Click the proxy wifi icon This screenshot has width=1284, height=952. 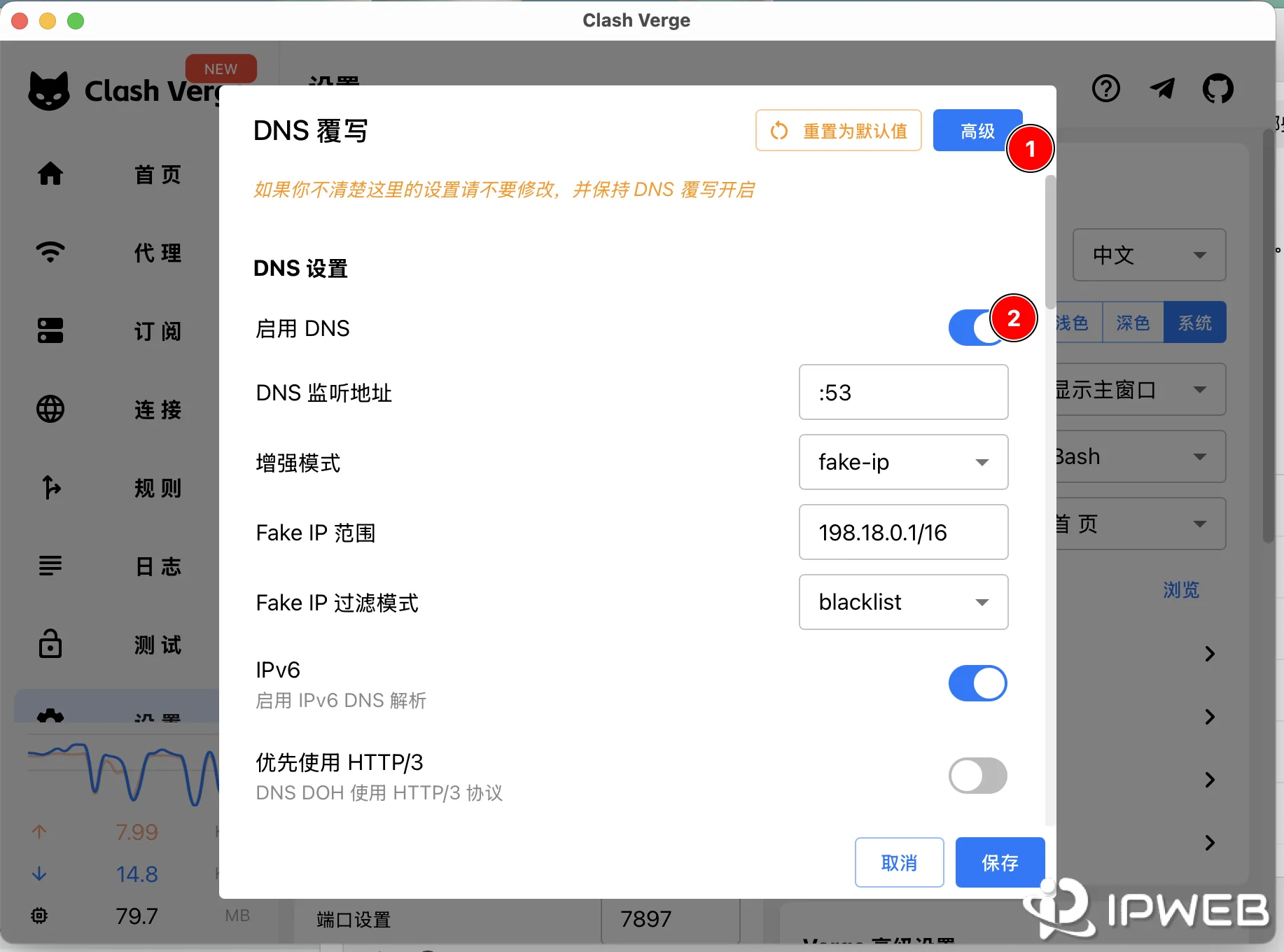(50, 252)
